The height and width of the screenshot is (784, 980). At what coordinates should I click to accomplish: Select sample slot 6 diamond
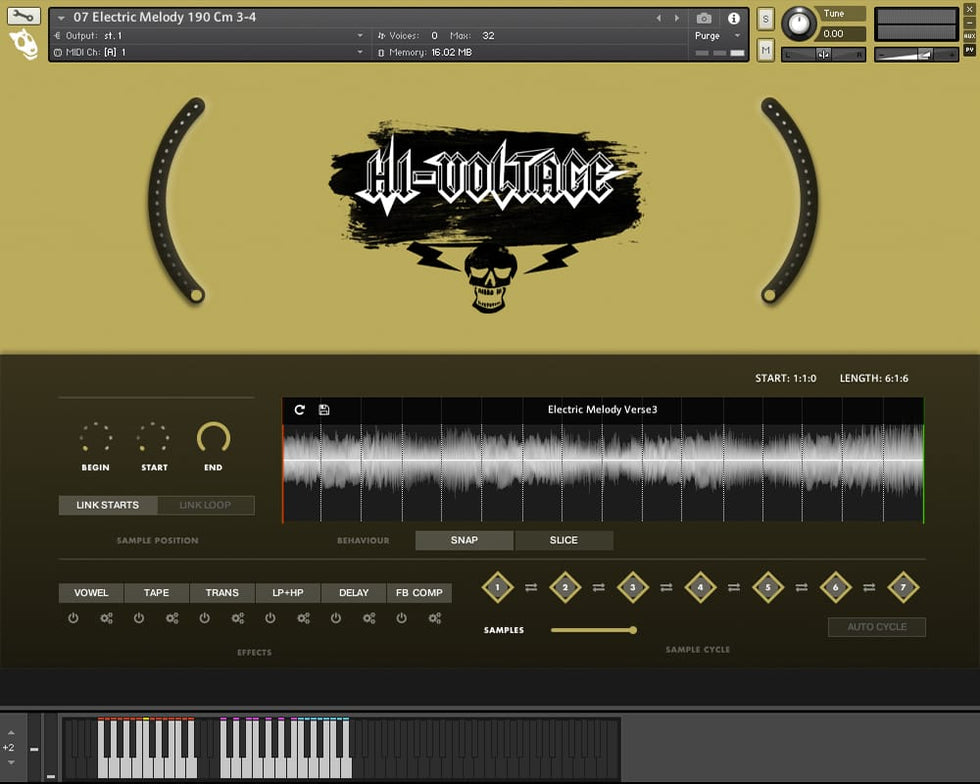click(835, 588)
